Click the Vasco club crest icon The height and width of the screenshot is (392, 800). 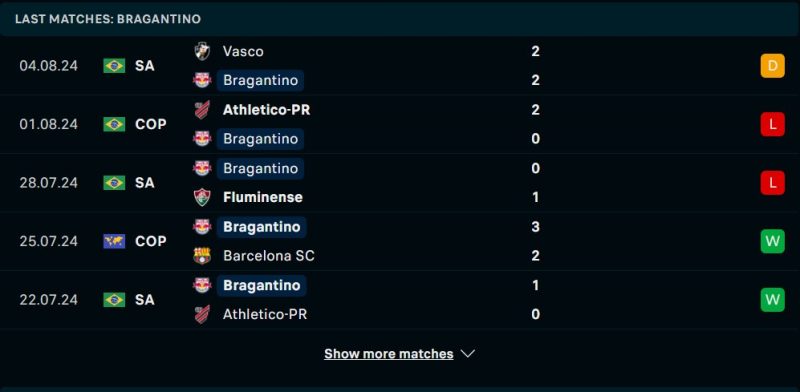(x=202, y=51)
